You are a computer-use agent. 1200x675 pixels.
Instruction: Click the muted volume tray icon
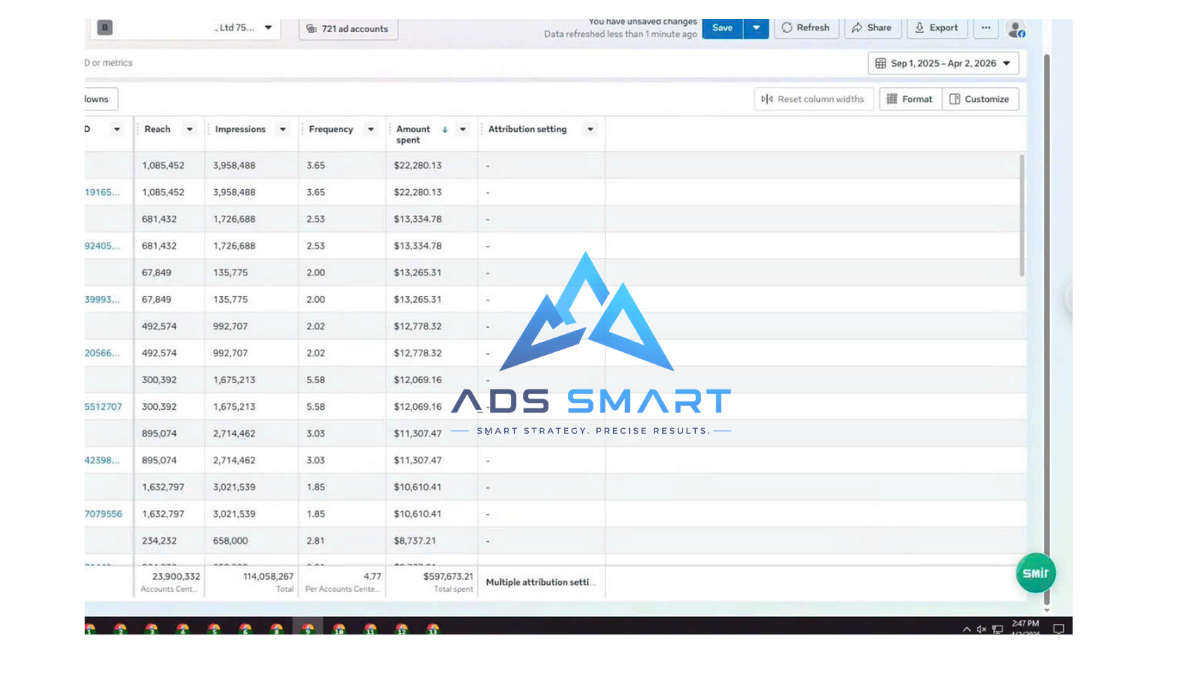point(981,629)
